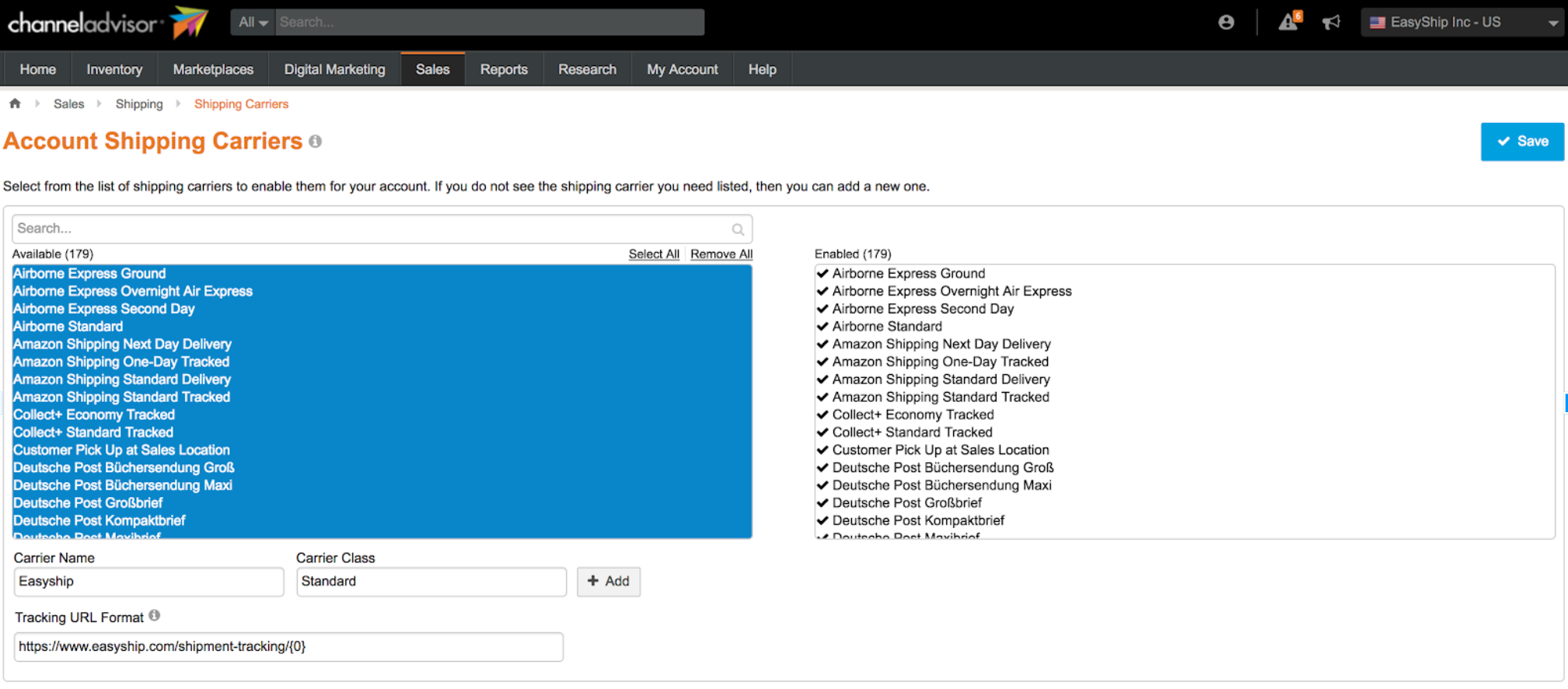Open the Help menu
This screenshot has width=1568, height=689.
(x=763, y=69)
